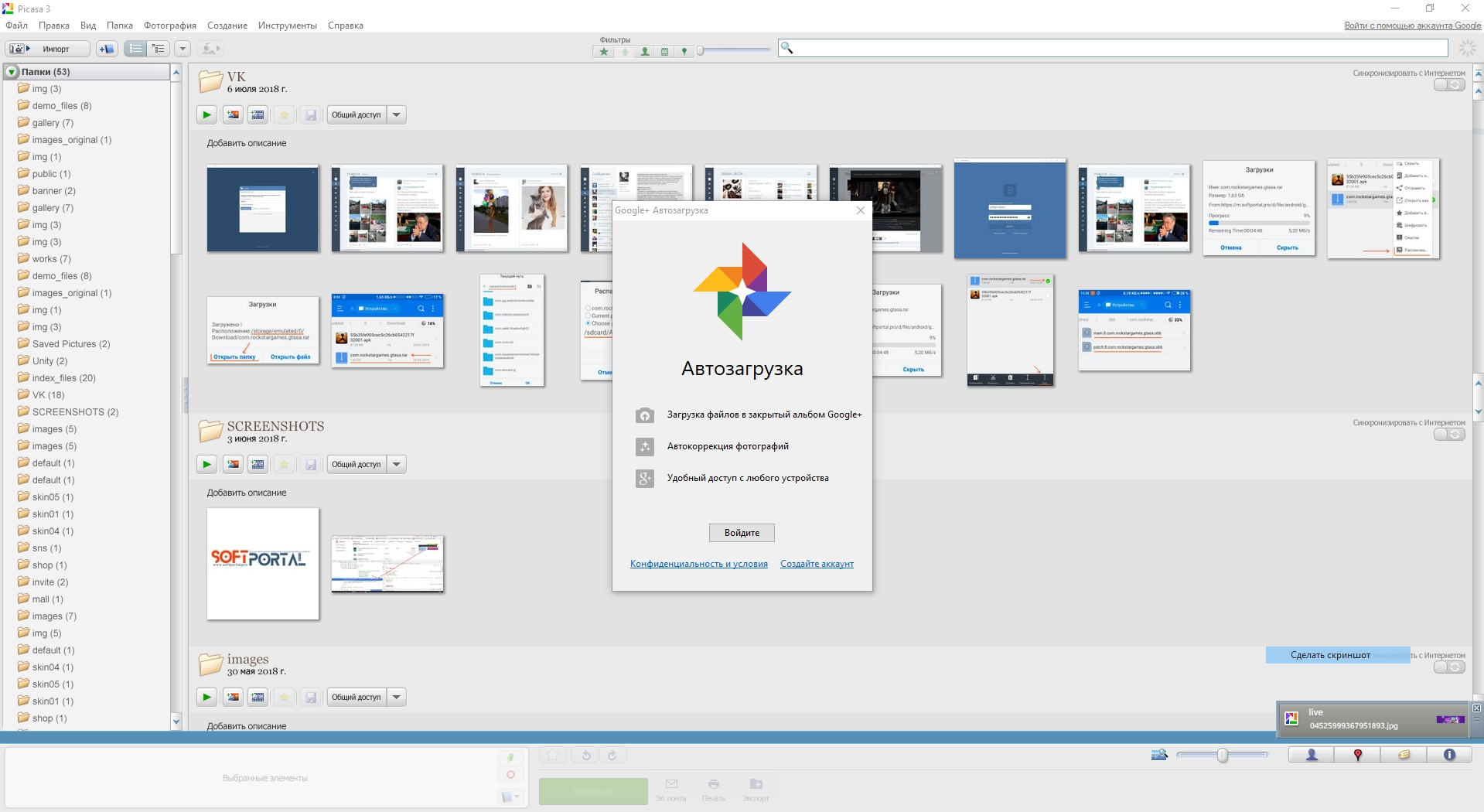Open the People panel button
1484x812 pixels.
click(1312, 755)
